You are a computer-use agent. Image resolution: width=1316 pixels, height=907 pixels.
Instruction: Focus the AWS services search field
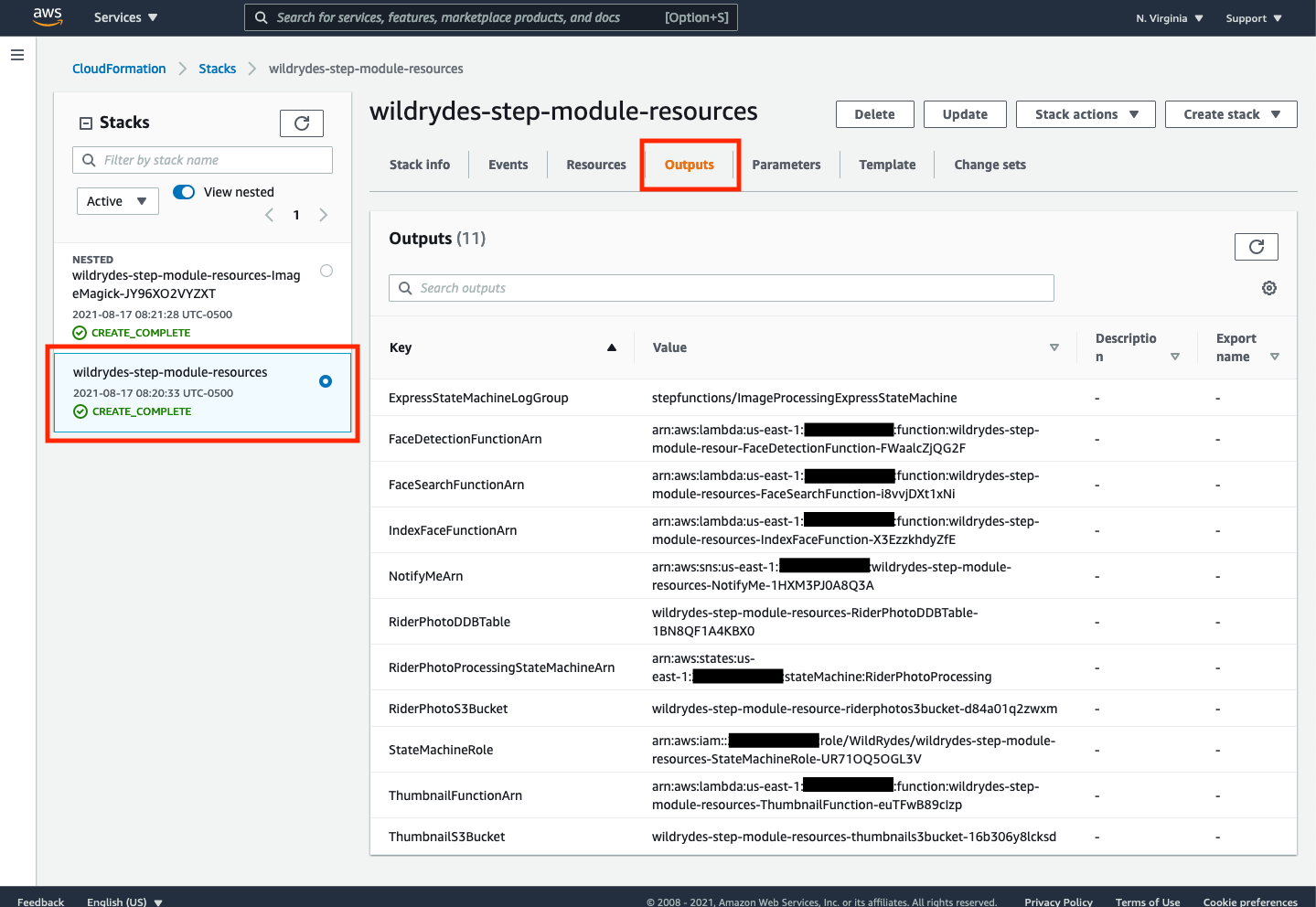click(x=491, y=17)
